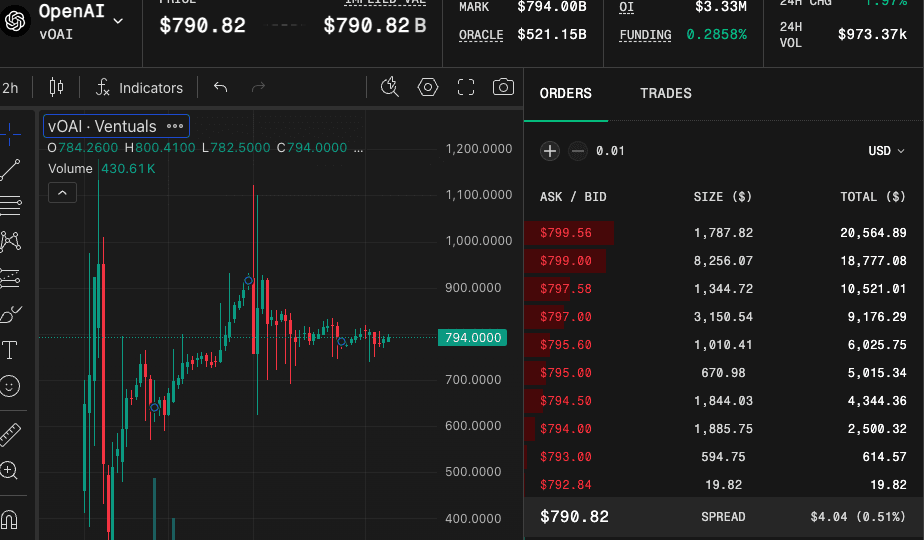Select the $799.56 ask row
The image size is (924, 540).
[723, 233]
